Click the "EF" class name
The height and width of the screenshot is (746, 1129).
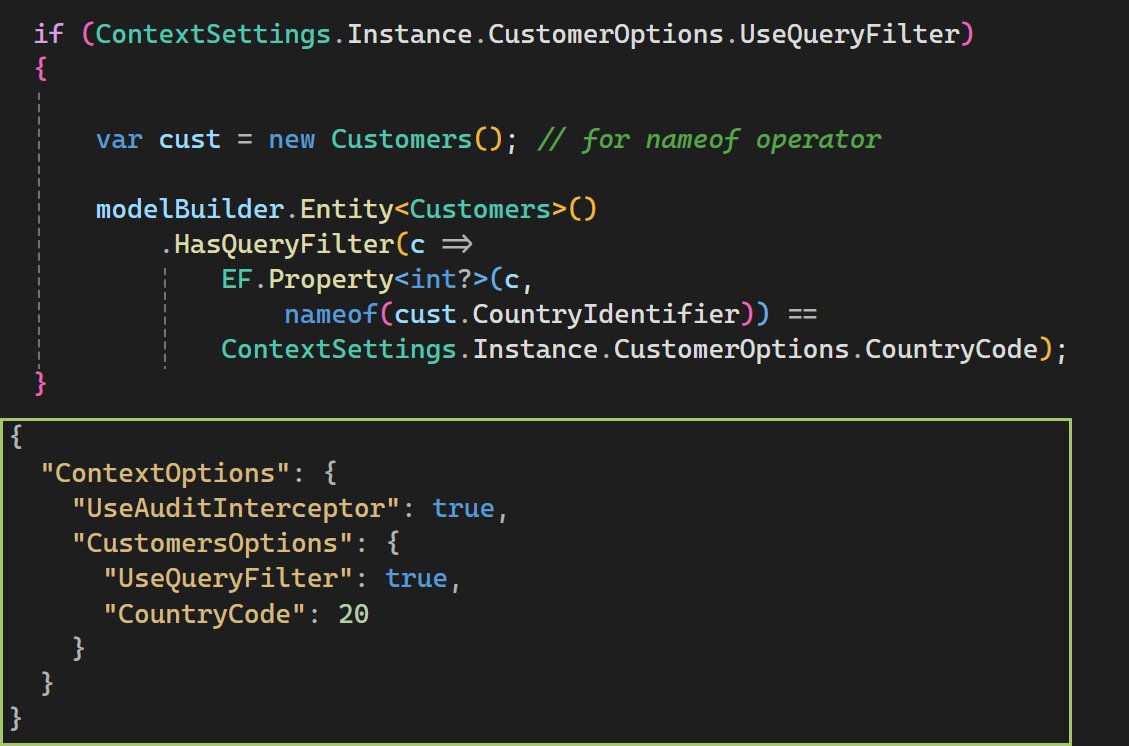tap(237, 279)
